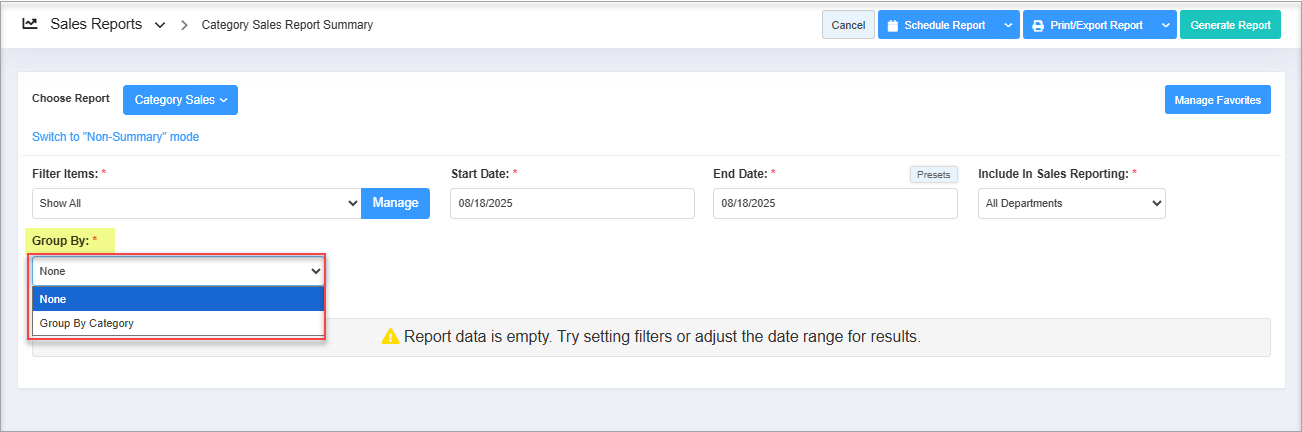
Task: Open the Print/Export Report dropdown arrow
Action: tap(1164, 26)
